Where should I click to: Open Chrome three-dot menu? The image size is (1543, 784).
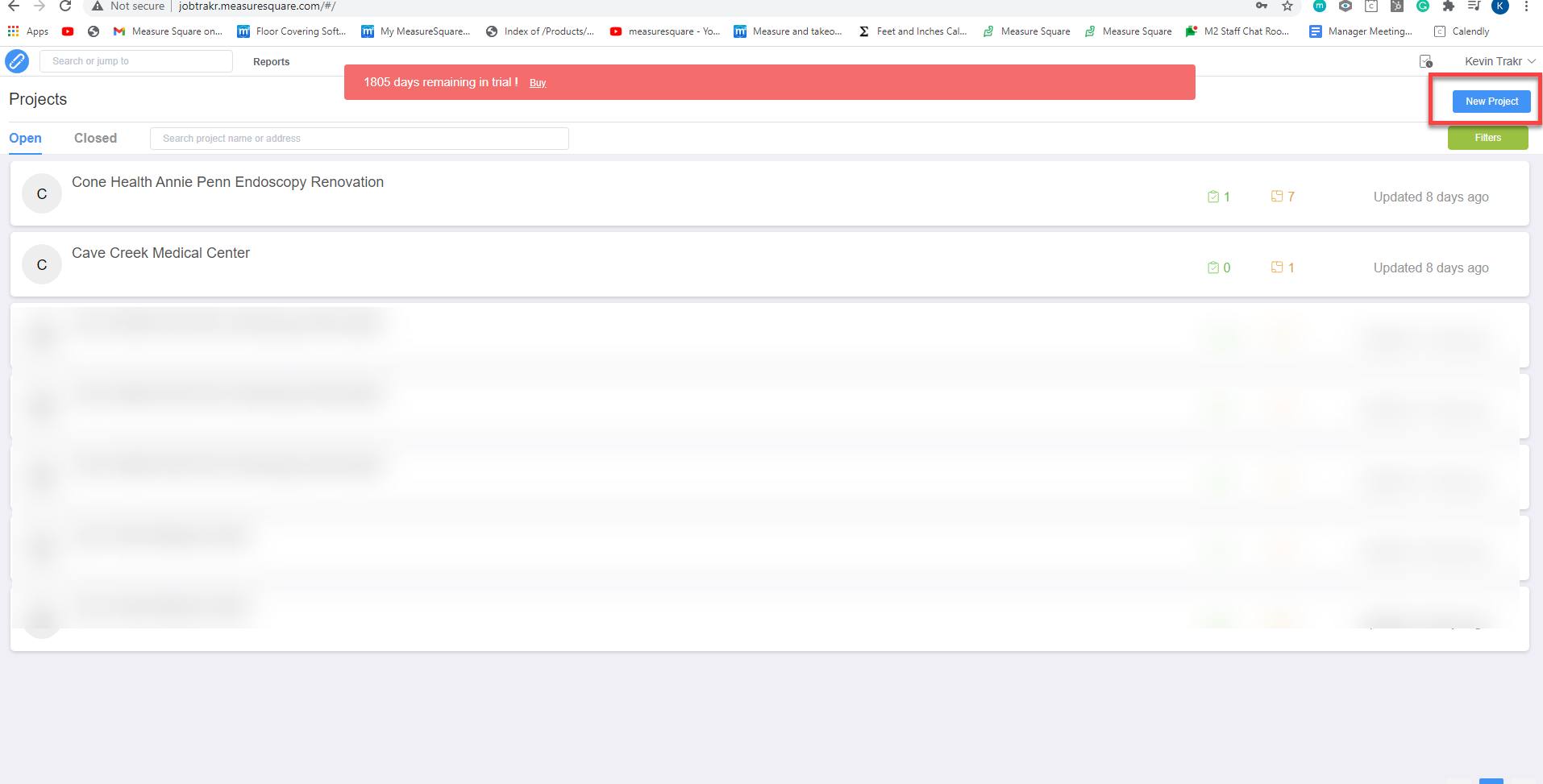tap(1526, 6)
